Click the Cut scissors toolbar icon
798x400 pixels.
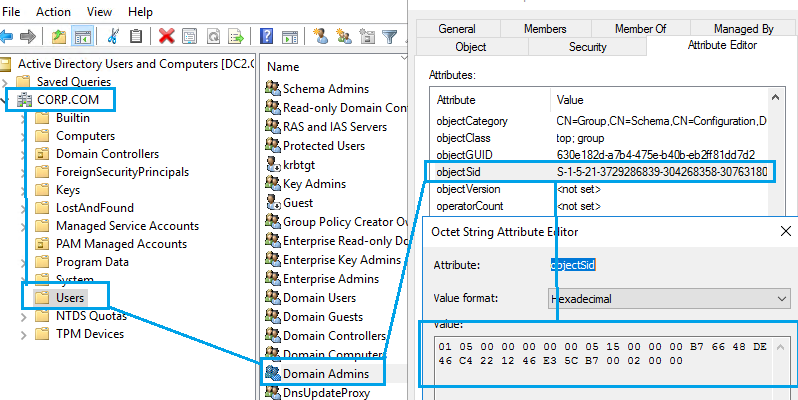(x=113, y=36)
